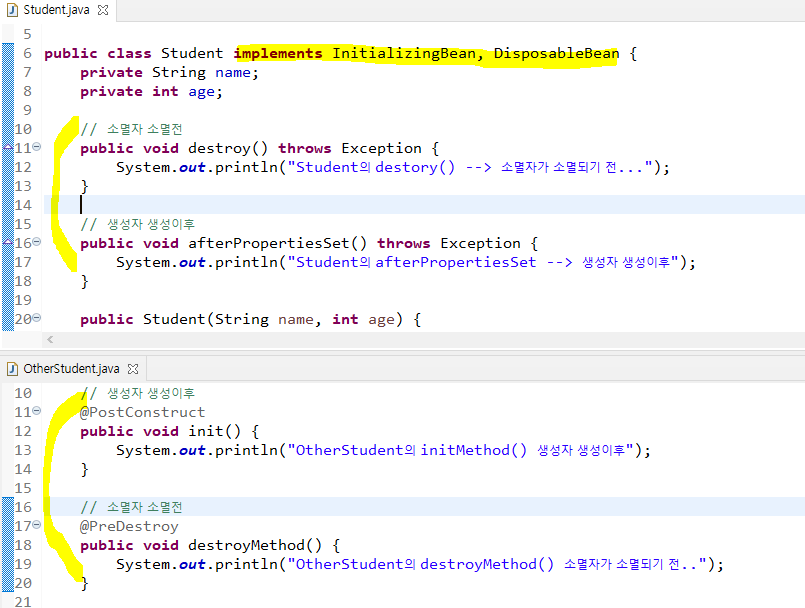Image resolution: width=805 pixels, height=608 pixels.
Task: Click the Student class name on line 6
Action: click(x=192, y=53)
